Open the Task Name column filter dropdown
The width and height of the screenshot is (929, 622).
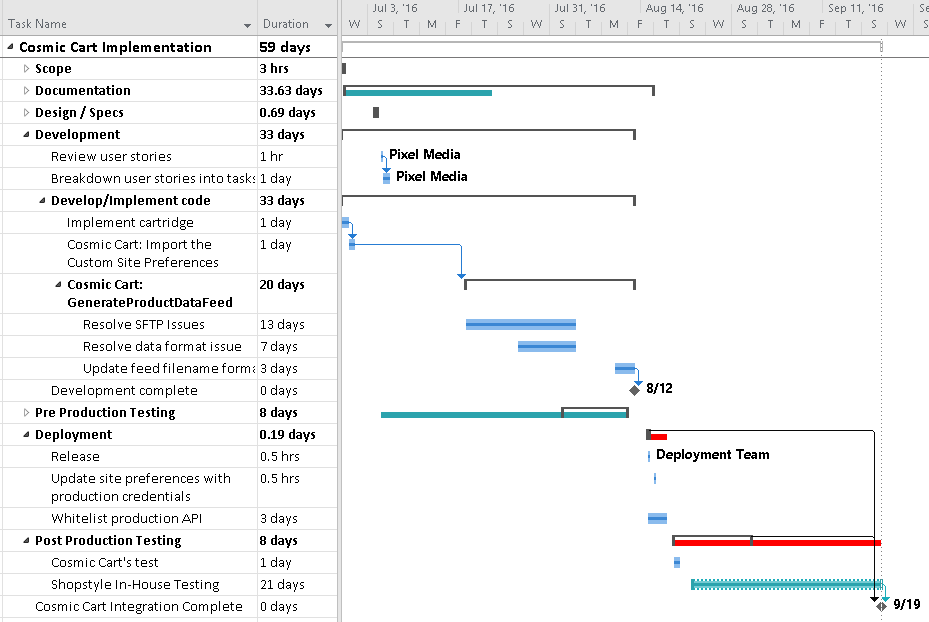(247, 25)
